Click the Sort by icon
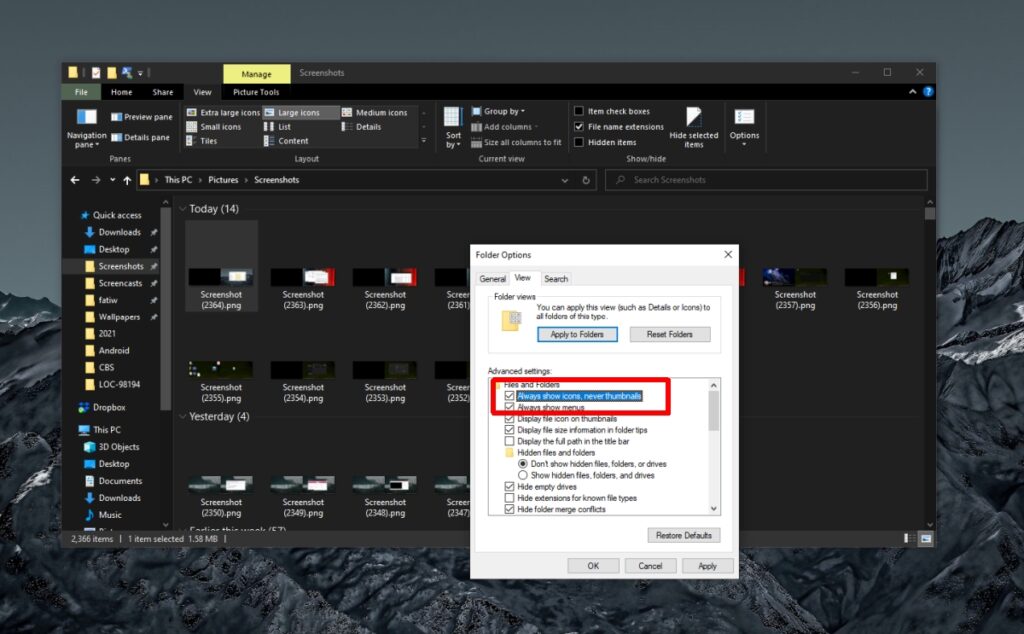 pos(453,118)
